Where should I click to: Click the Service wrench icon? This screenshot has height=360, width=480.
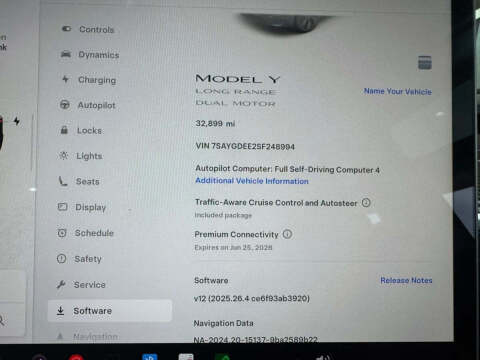tap(61, 284)
